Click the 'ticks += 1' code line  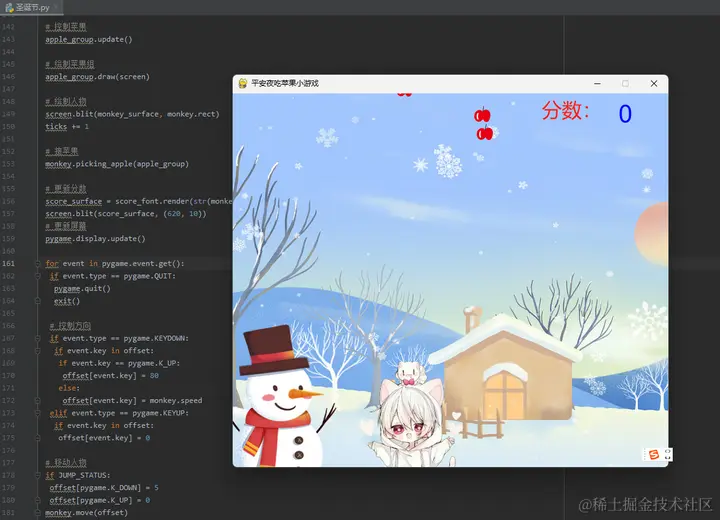(x=67, y=126)
